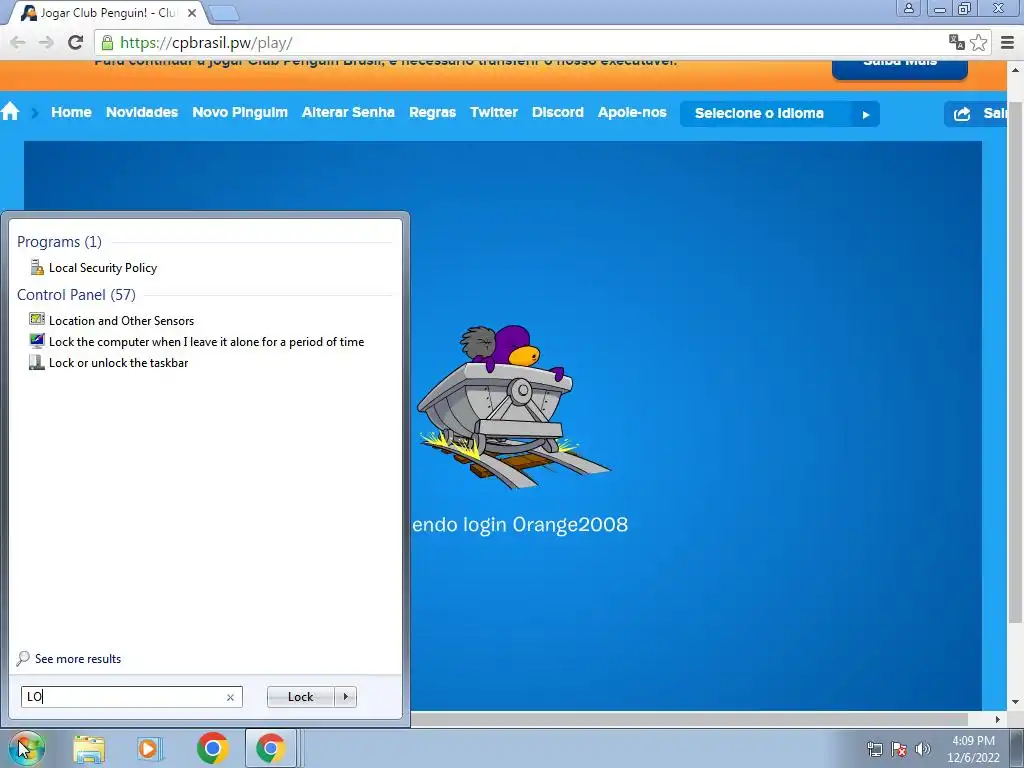Image resolution: width=1024 pixels, height=768 pixels.
Task: Bookmark this page with the star
Action: pyautogui.click(x=978, y=42)
